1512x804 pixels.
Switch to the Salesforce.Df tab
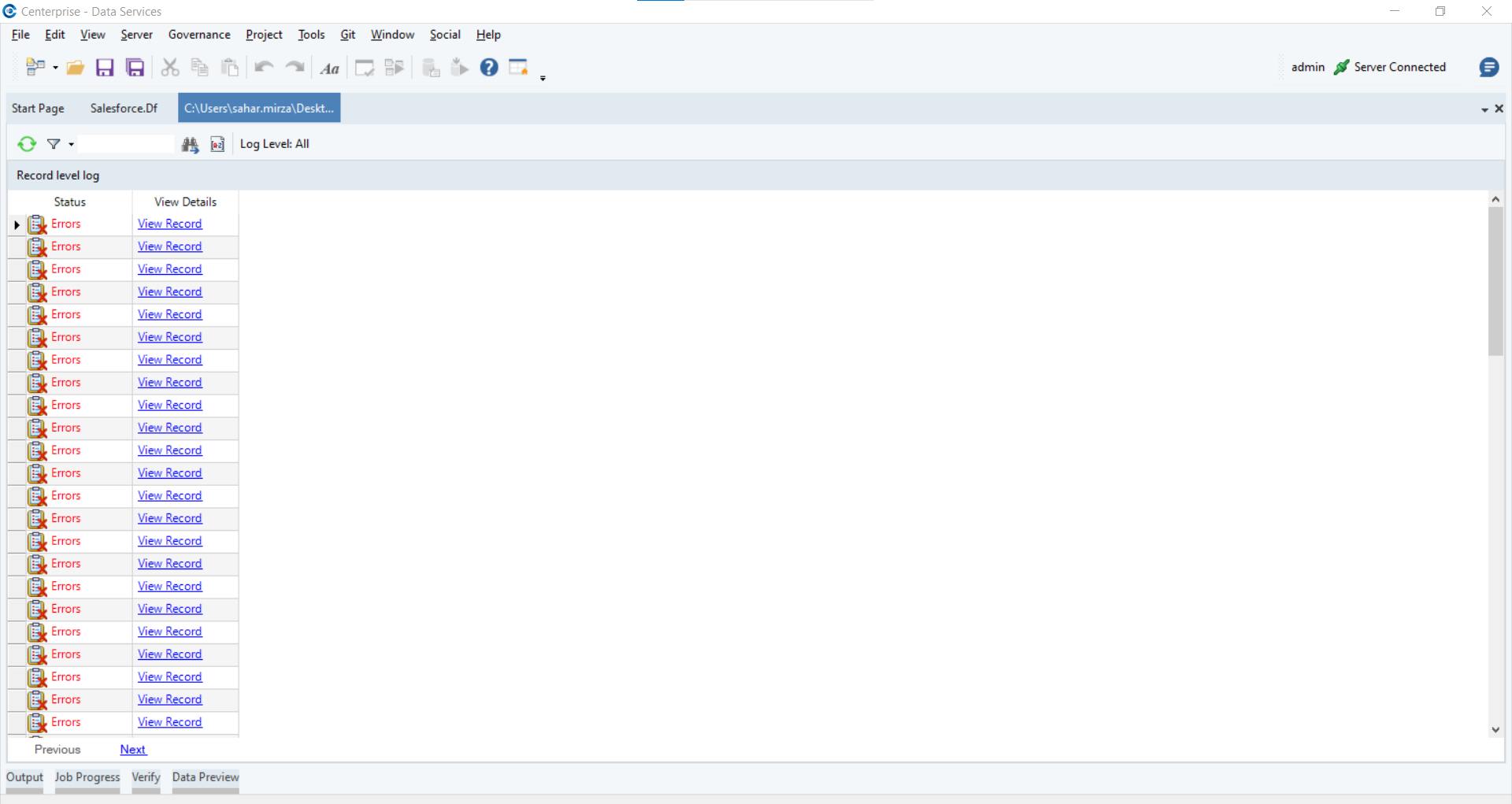124,109
